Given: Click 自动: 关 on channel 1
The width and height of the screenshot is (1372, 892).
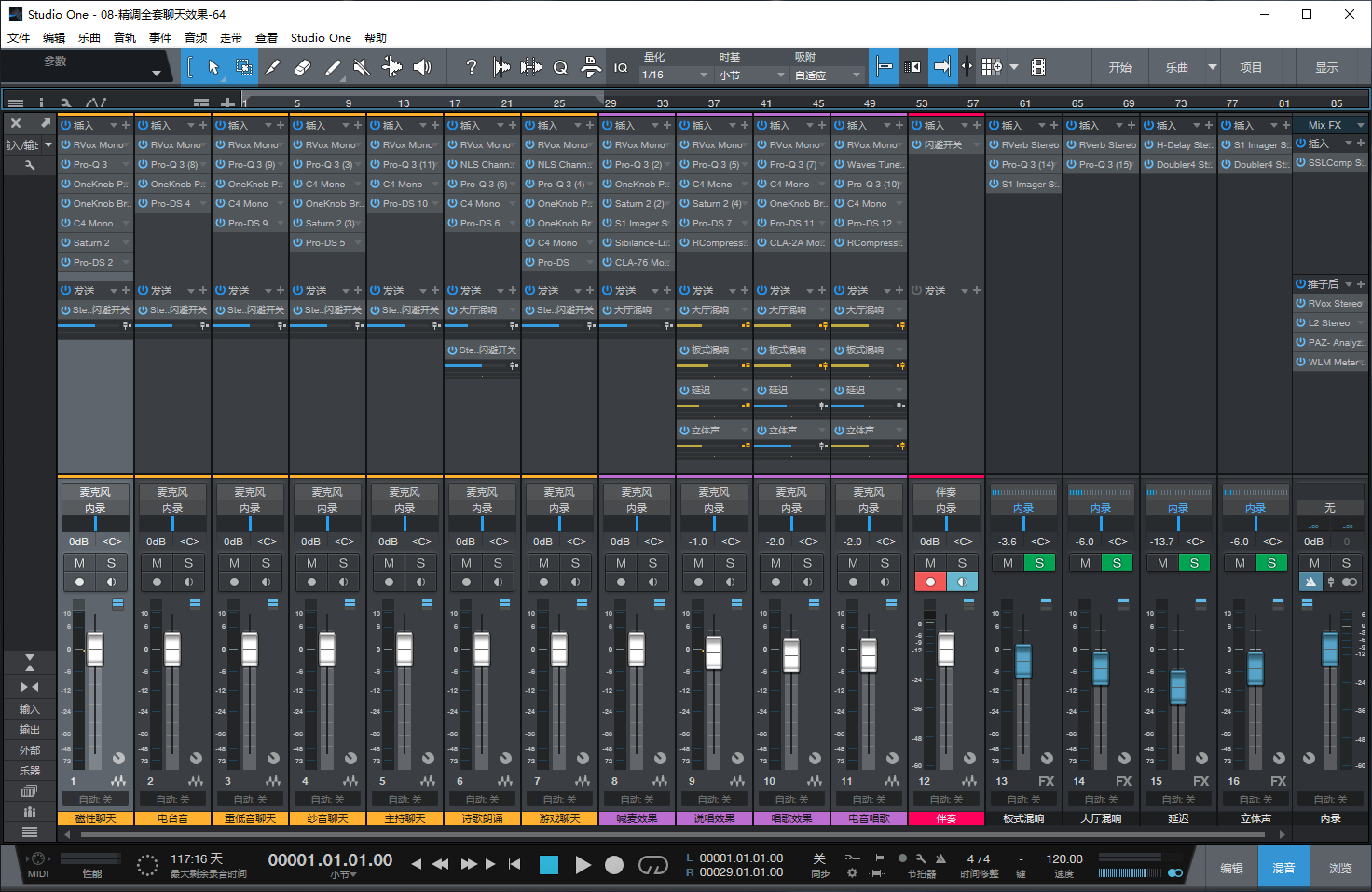Looking at the screenshot, I should (94, 799).
